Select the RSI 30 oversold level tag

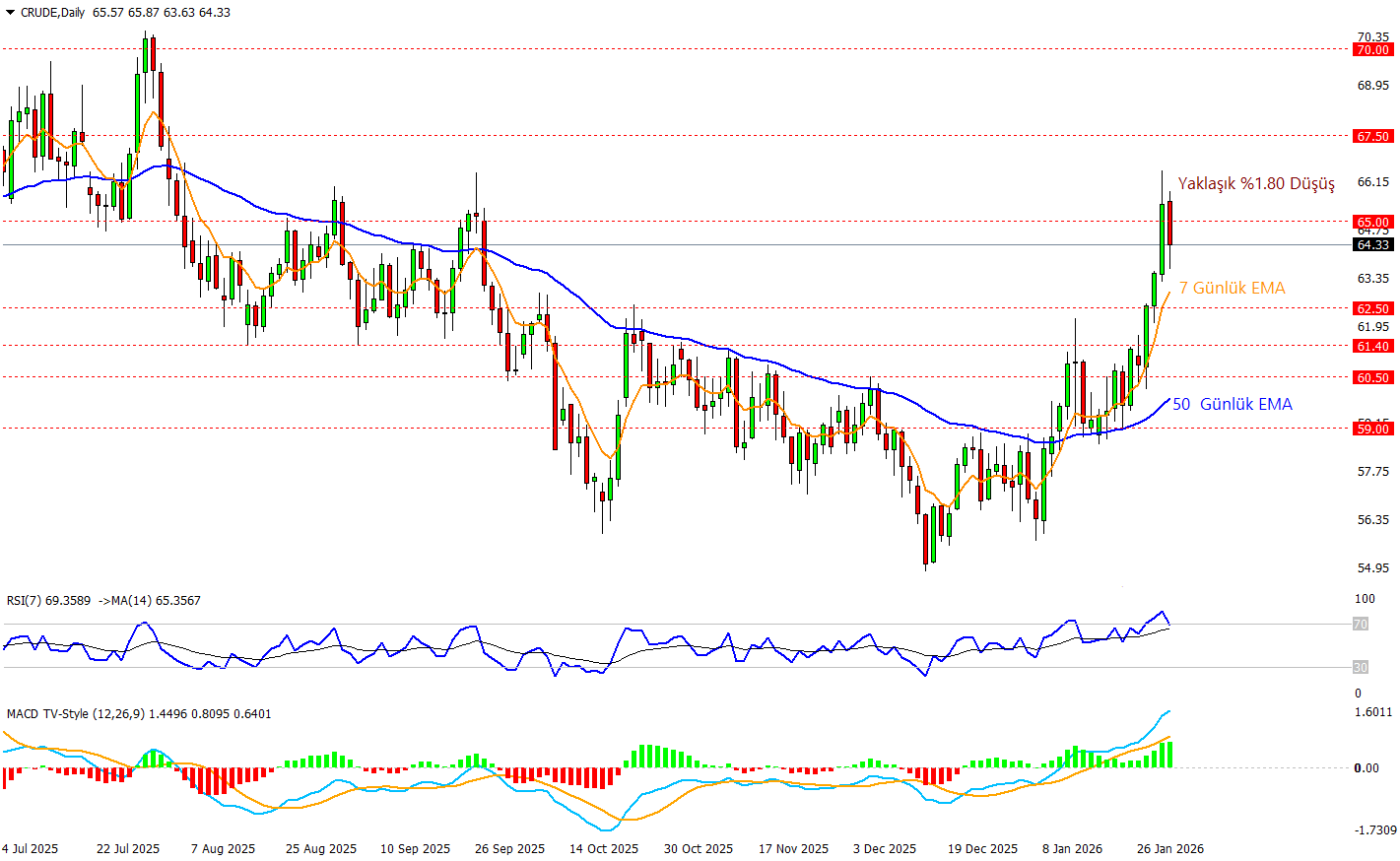[1360, 668]
